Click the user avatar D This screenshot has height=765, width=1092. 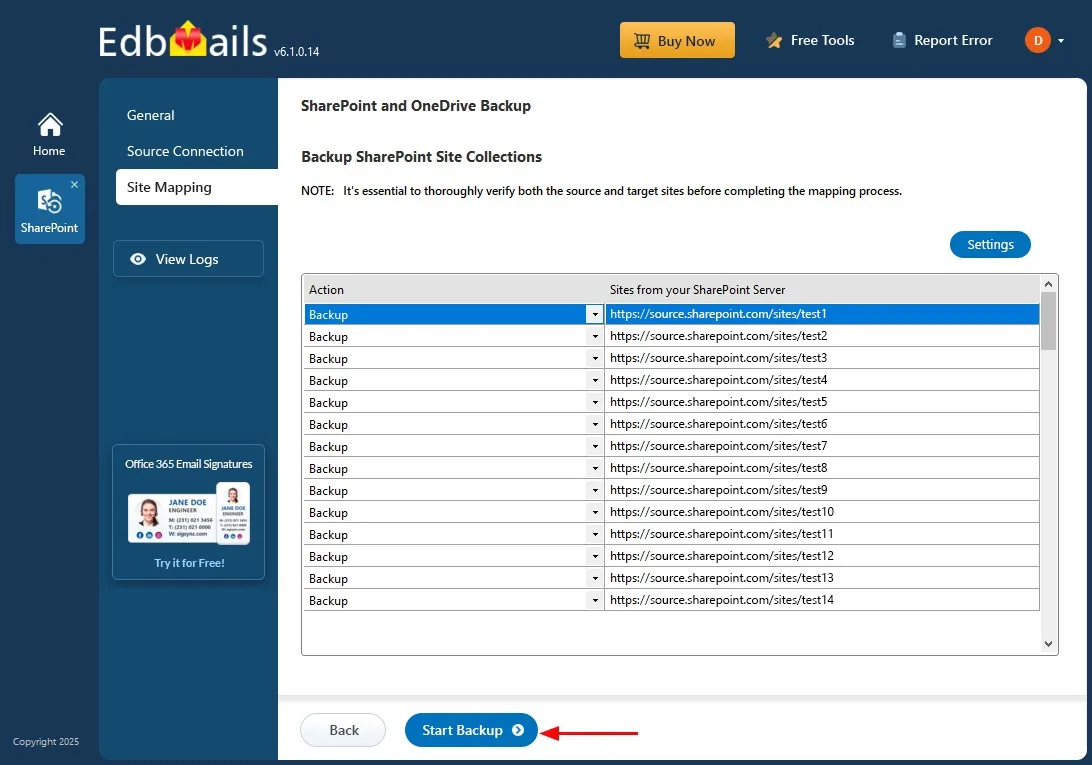(x=1038, y=40)
